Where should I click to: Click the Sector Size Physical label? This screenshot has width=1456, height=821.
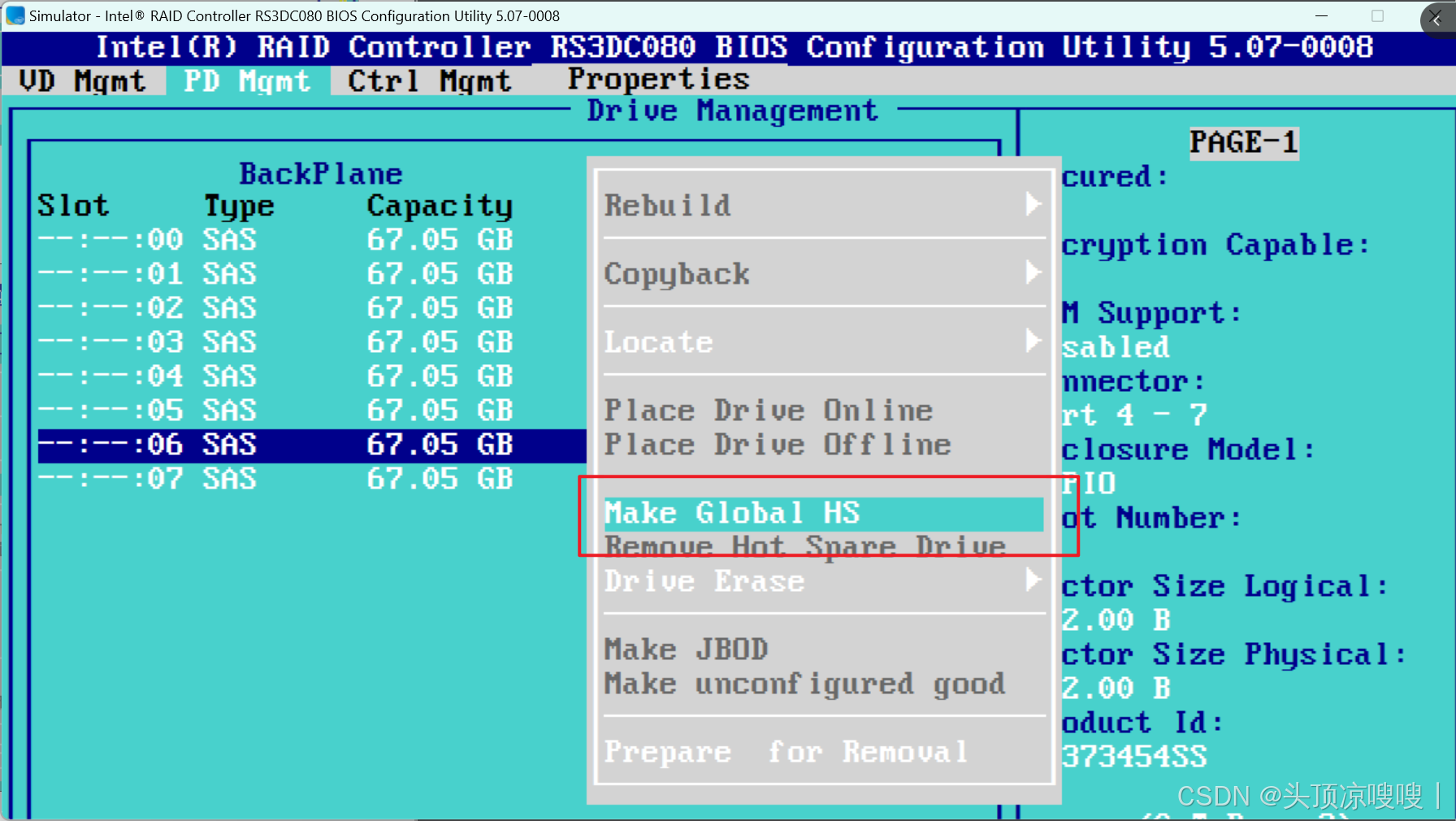click(x=1234, y=654)
